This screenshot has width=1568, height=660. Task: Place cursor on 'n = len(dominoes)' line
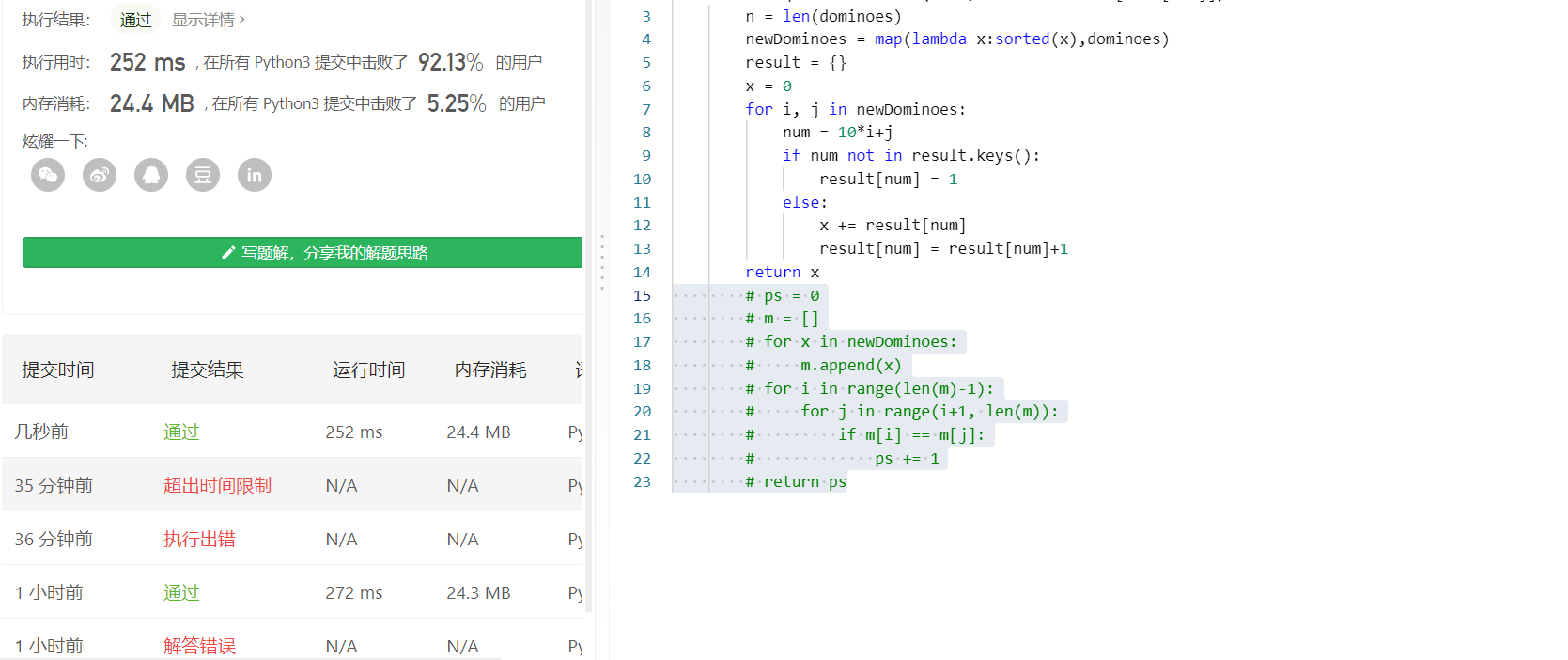[x=823, y=17]
